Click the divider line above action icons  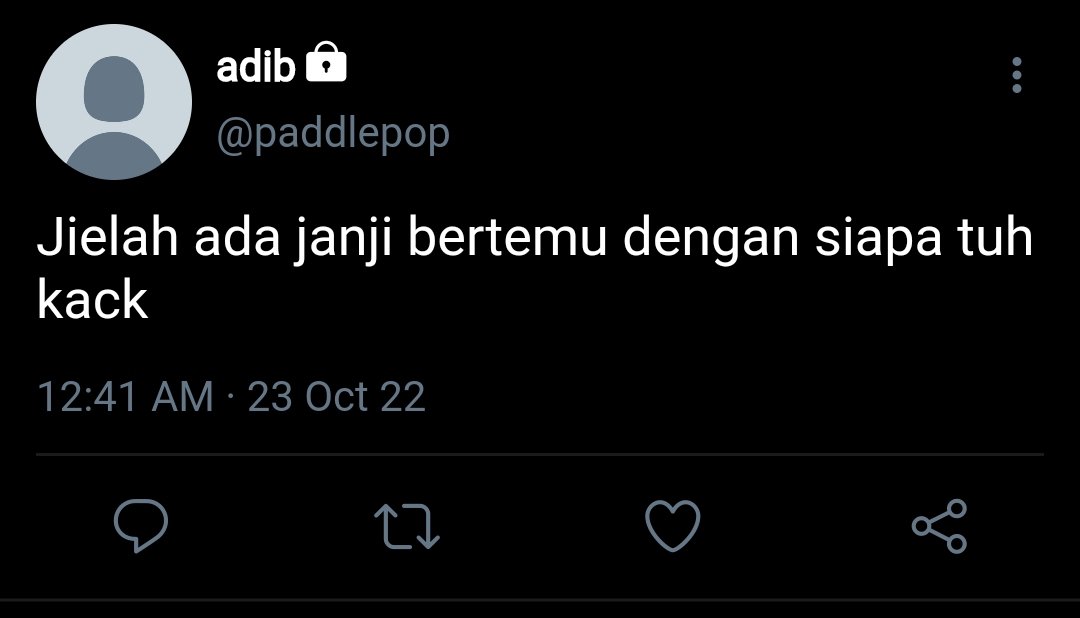coord(540,455)
